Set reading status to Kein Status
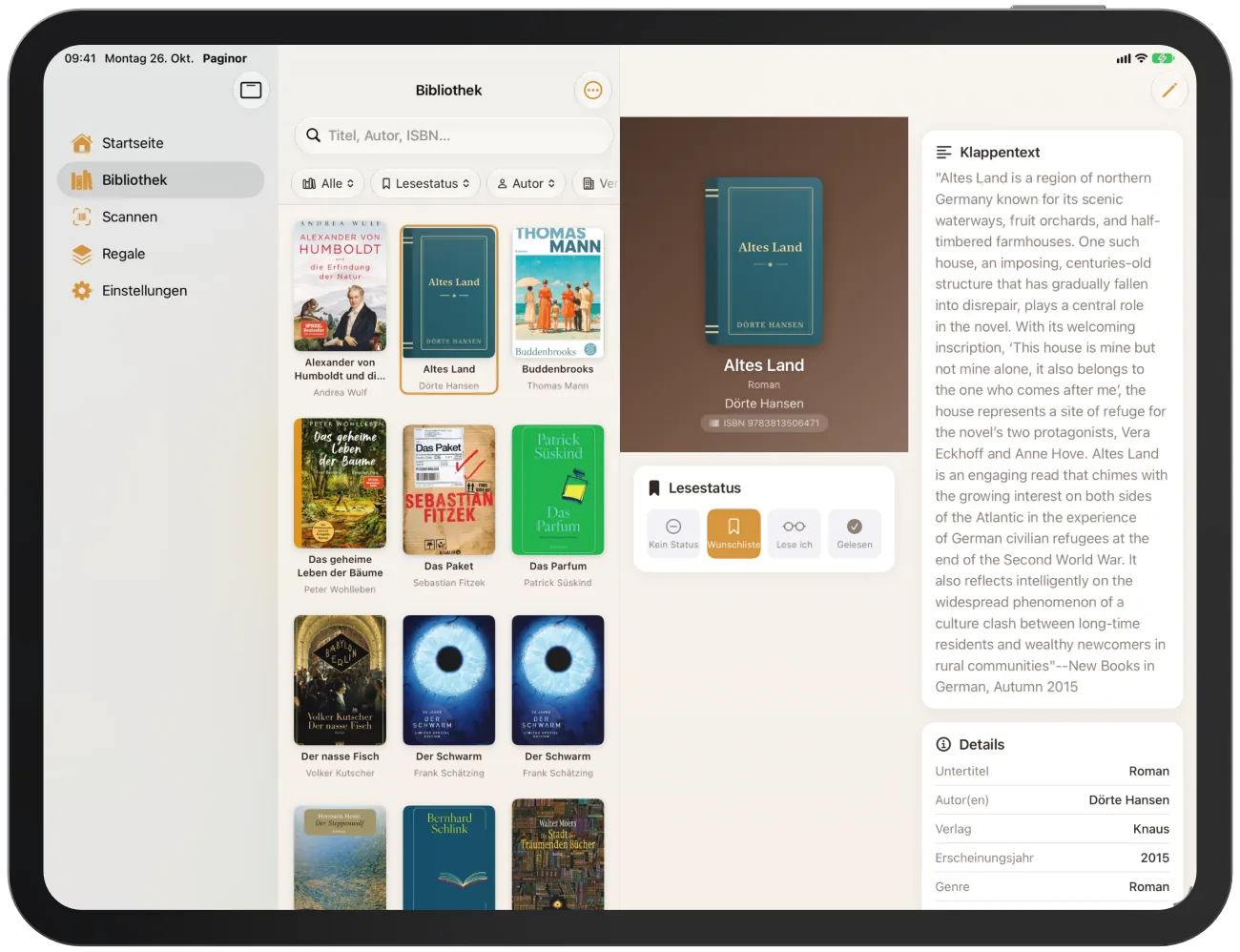 [x=673, y=533]
